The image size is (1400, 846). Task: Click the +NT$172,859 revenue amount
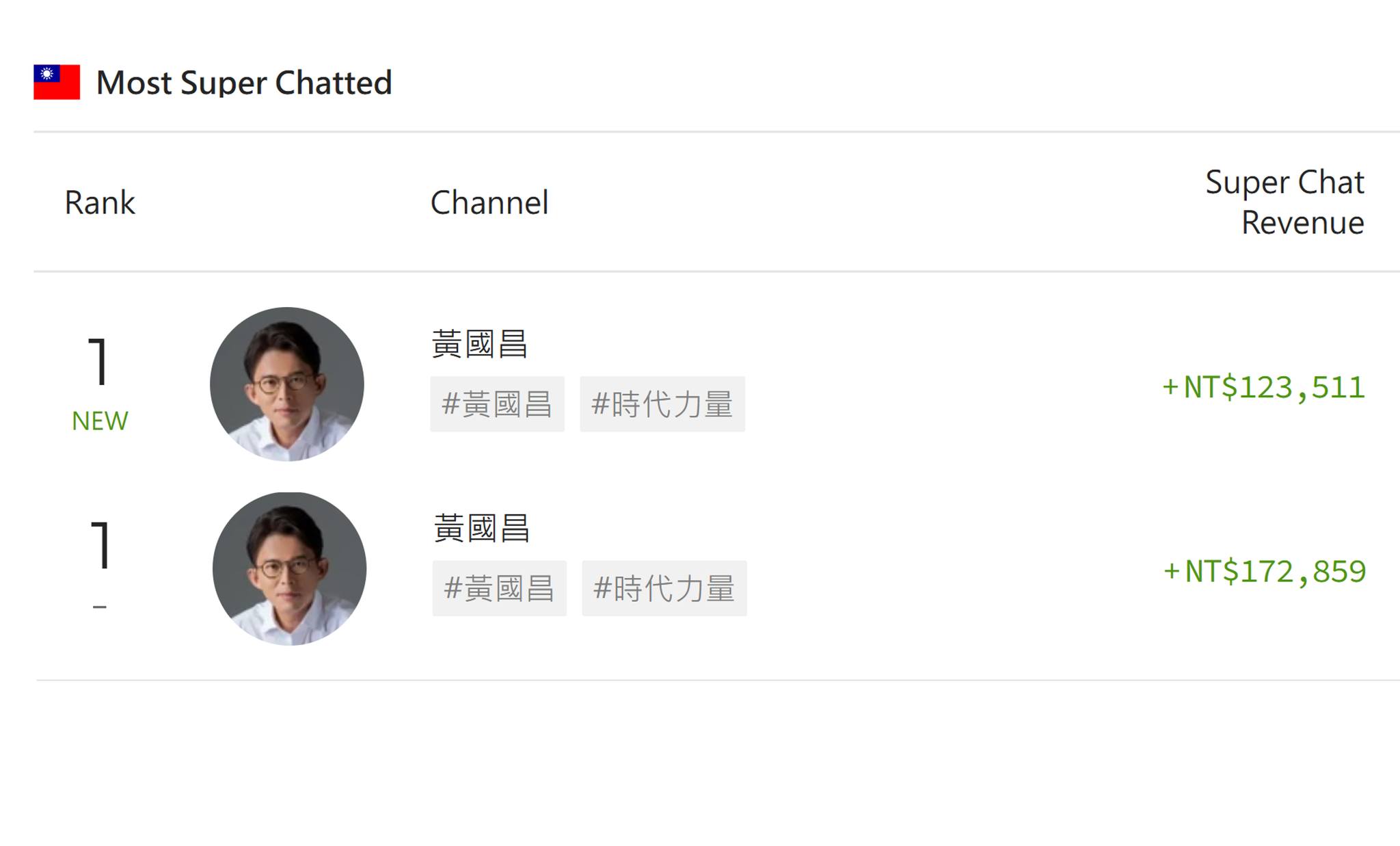tap(1265, 571)
